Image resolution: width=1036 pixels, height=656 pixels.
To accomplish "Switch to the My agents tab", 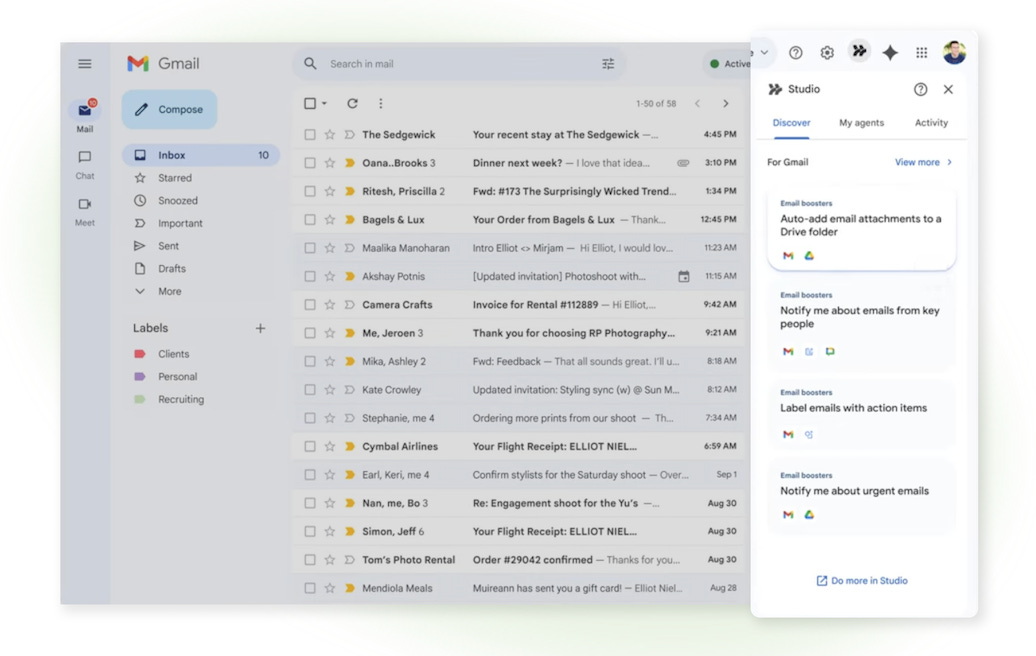I will tap(861, 123).
